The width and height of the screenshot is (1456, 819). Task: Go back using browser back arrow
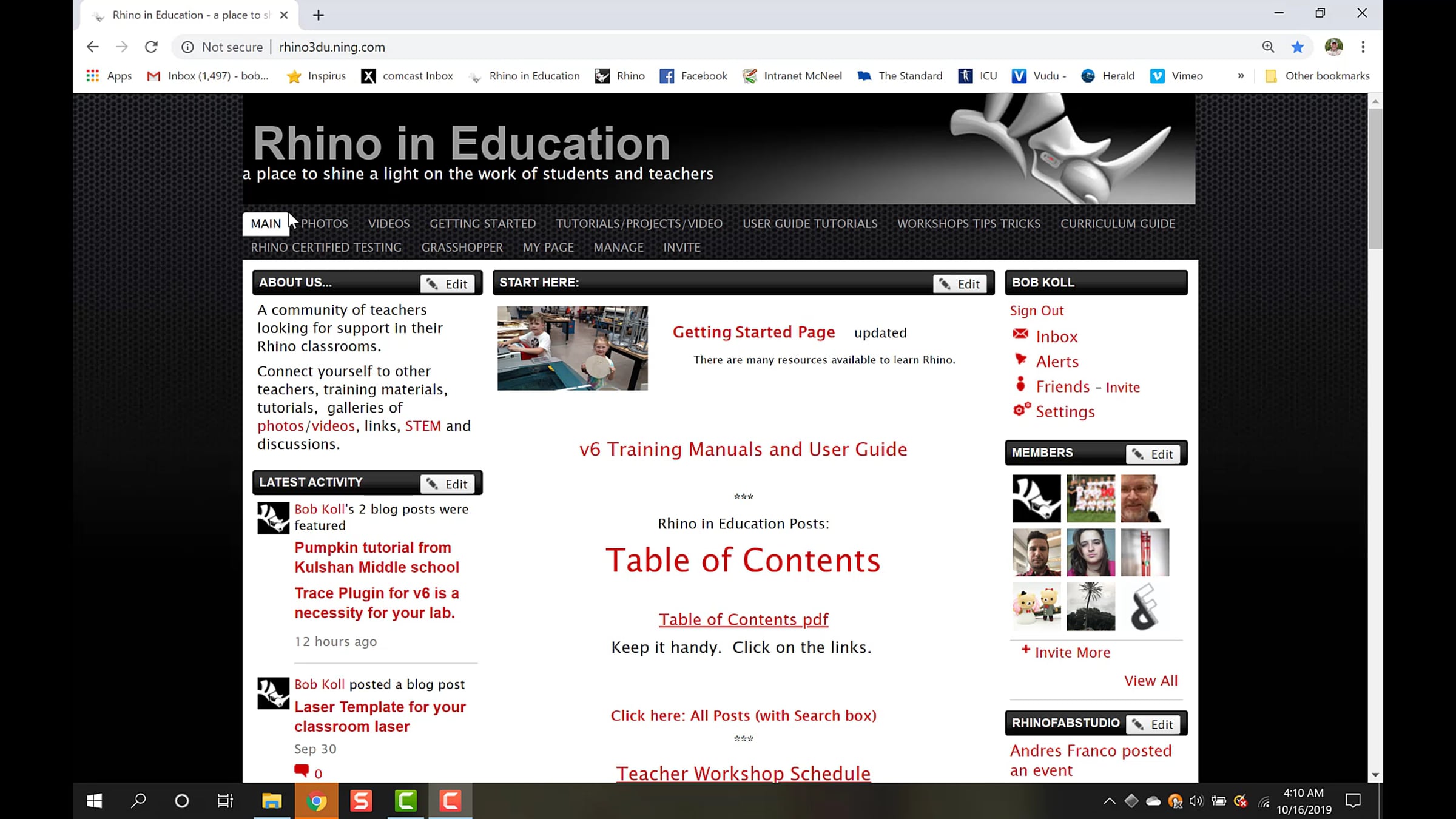(x=93, y=47)
